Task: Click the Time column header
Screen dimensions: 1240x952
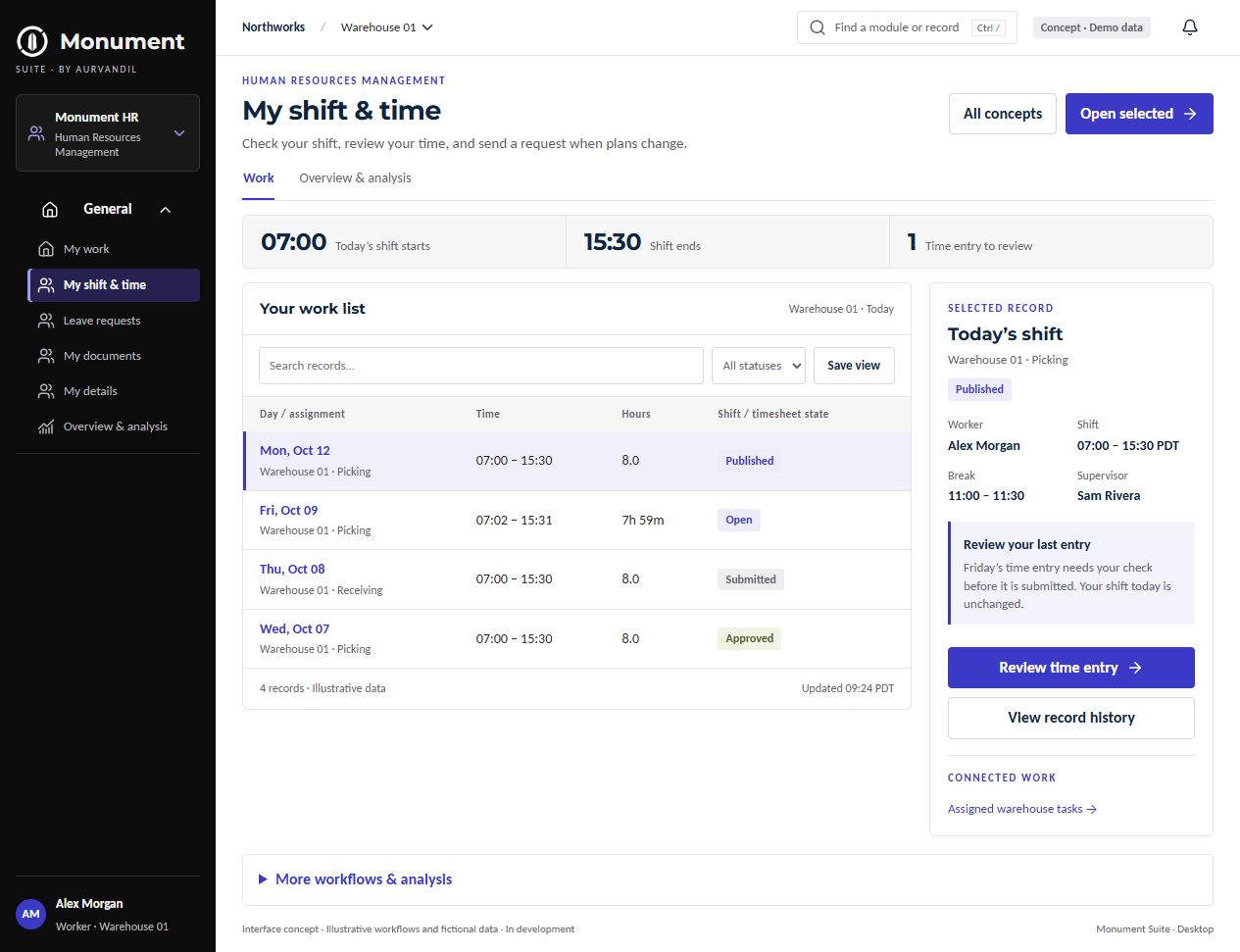Action: [488, 414]
